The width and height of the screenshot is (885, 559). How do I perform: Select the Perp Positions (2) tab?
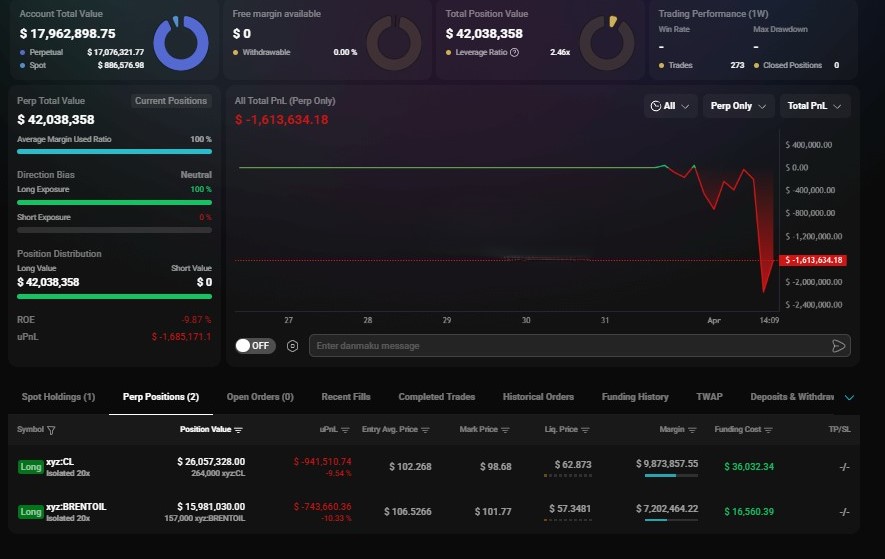[161, 397]
